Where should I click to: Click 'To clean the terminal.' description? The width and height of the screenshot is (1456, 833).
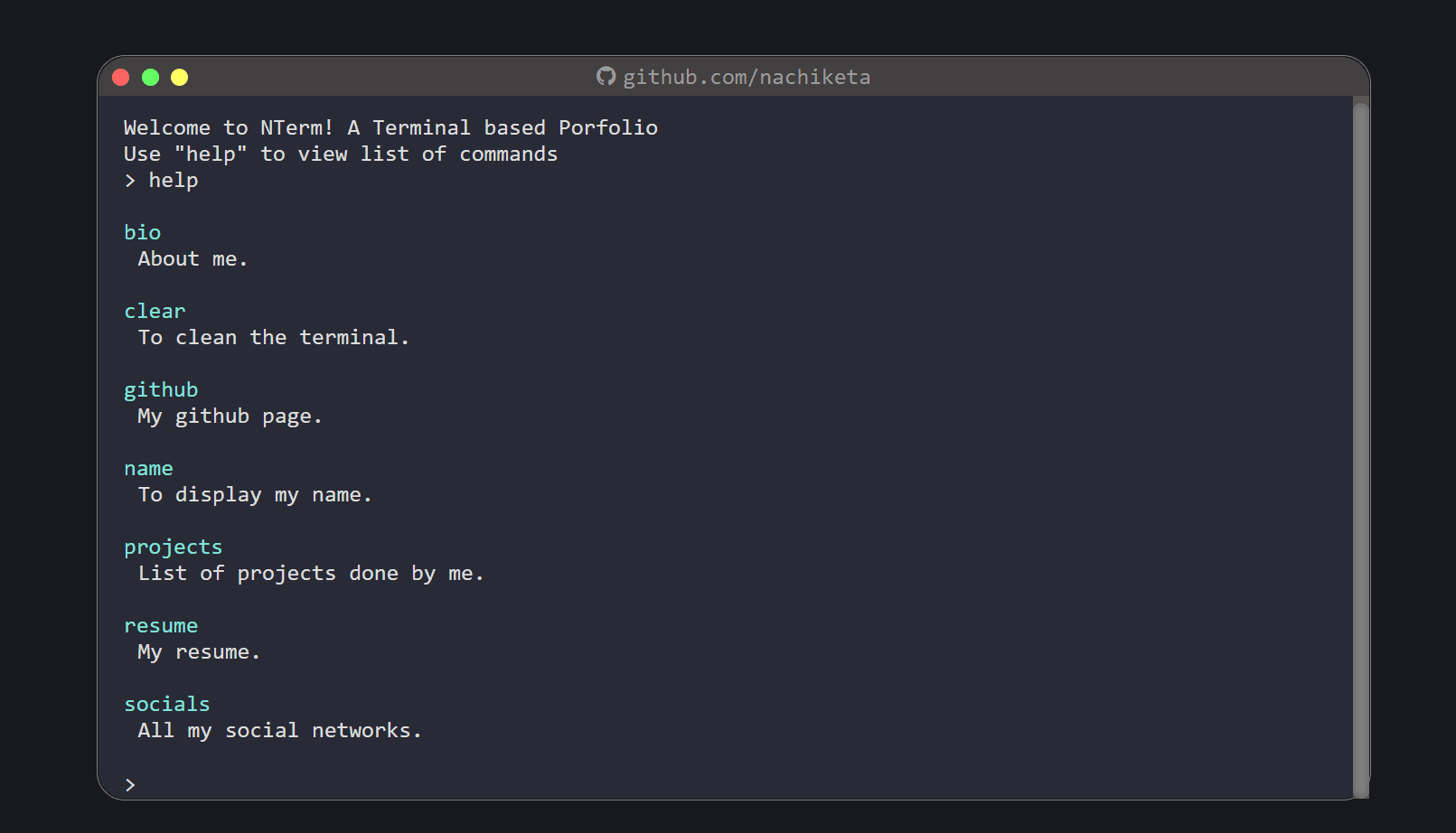coord(274,337)
